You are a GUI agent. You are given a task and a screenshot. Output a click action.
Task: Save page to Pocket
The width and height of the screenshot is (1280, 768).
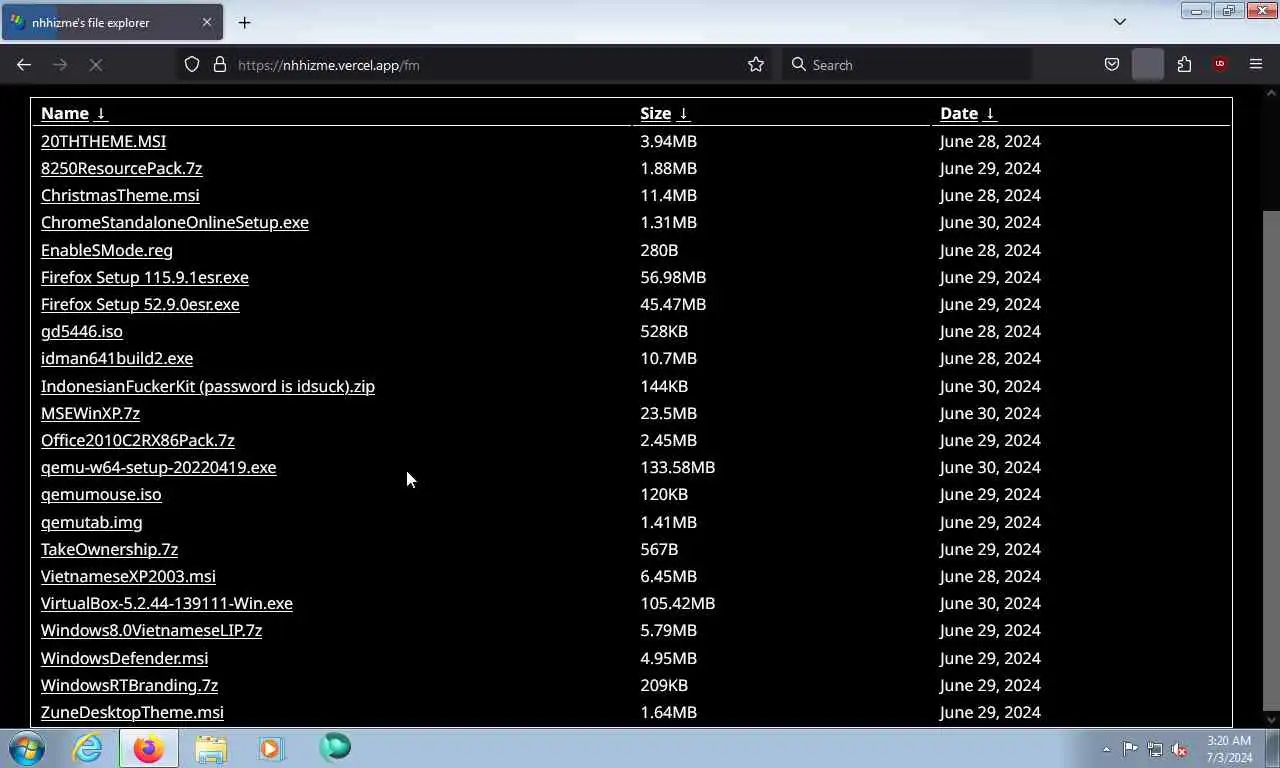pos(1111,64)
